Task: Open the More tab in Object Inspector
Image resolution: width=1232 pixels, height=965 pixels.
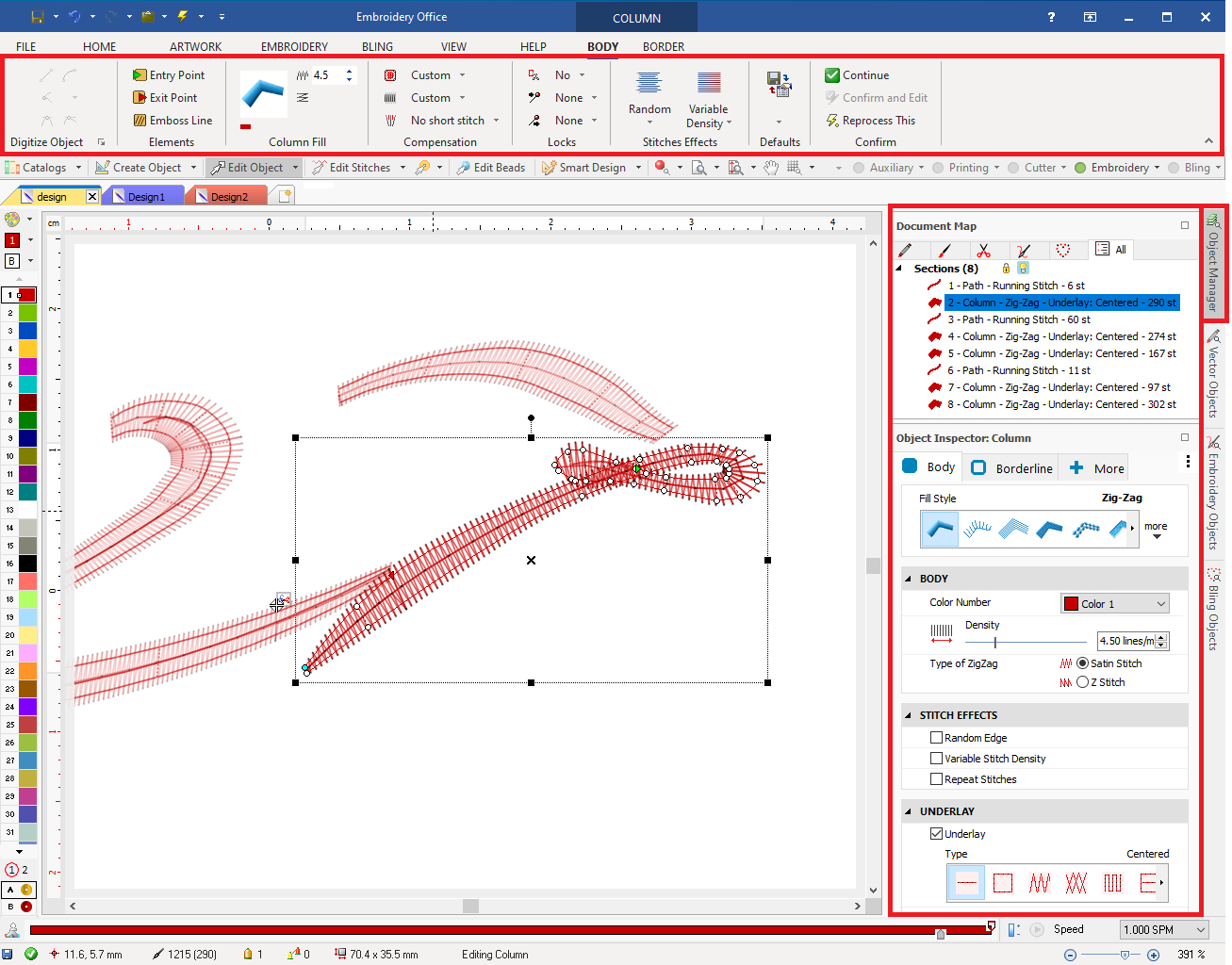Action: (1096, 468)
